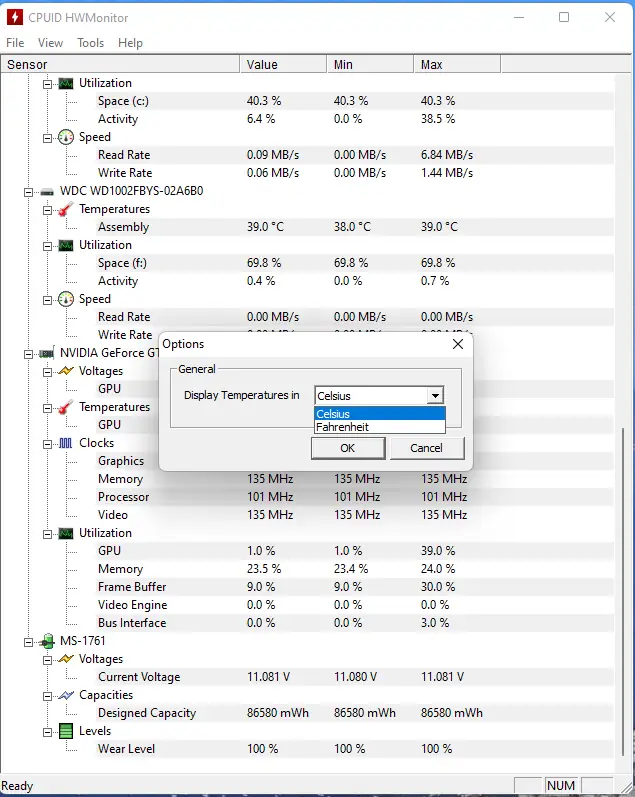The width and height of the screenshot is (635, 797).
Task: Select the Video Engine row
Action: coord(354,605)
